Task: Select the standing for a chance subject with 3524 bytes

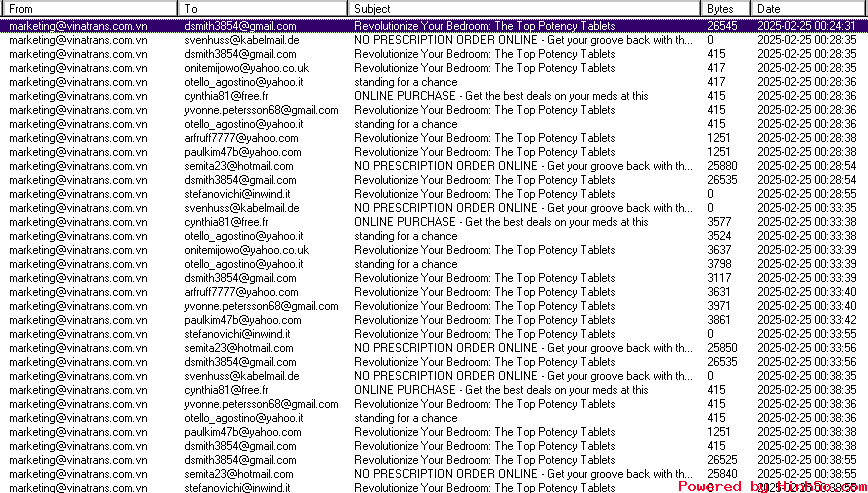Action: coord(406,236)
